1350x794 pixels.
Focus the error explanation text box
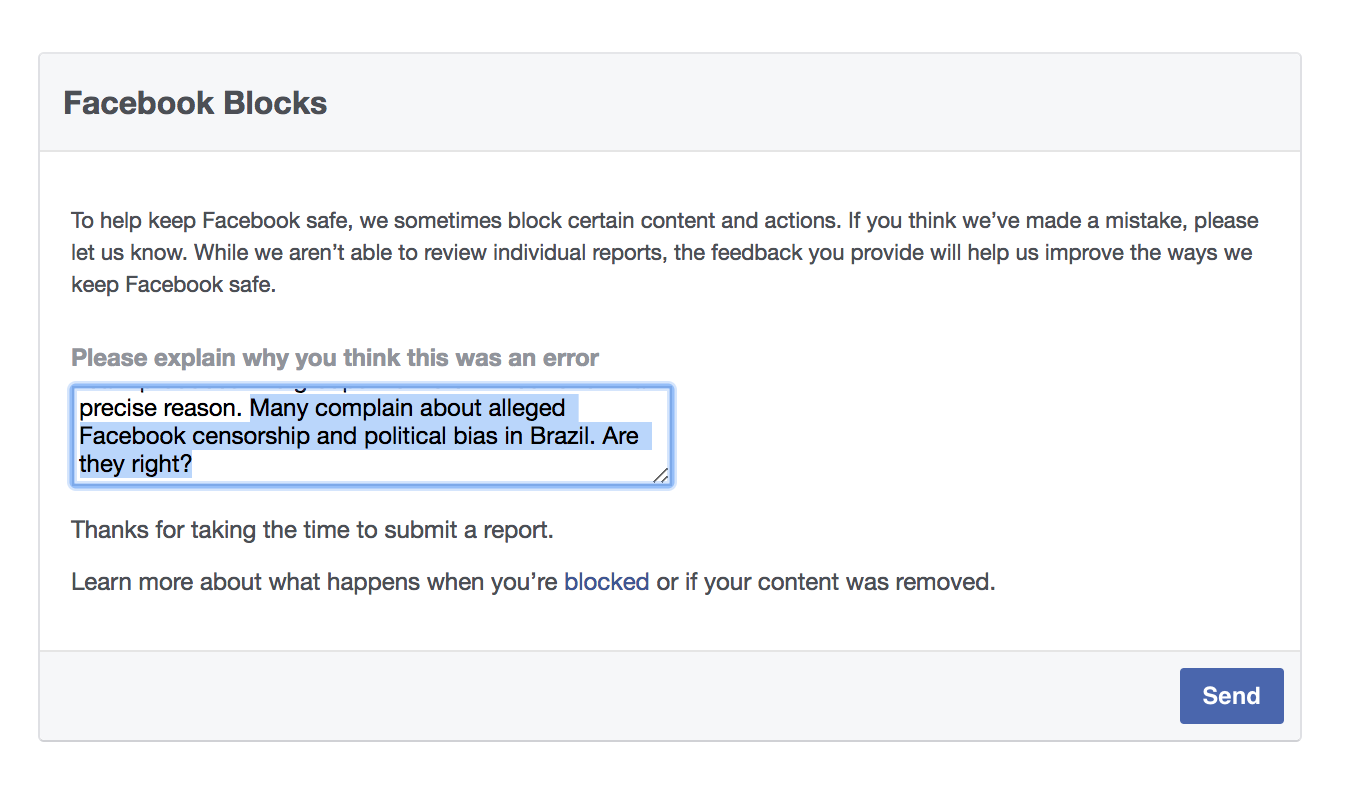tap(371, 436)
